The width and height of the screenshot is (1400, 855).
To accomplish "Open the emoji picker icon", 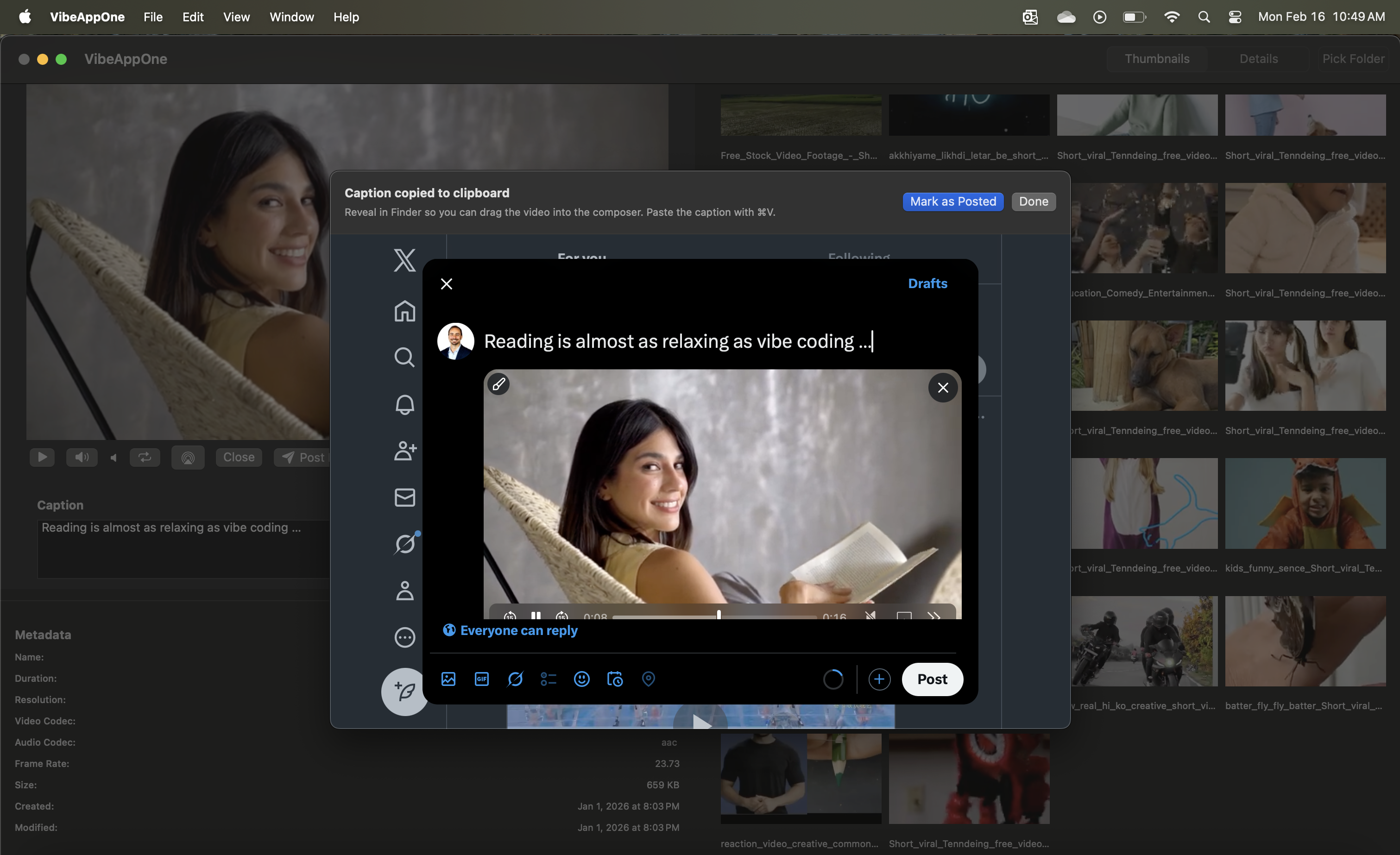I will [581, 679].
